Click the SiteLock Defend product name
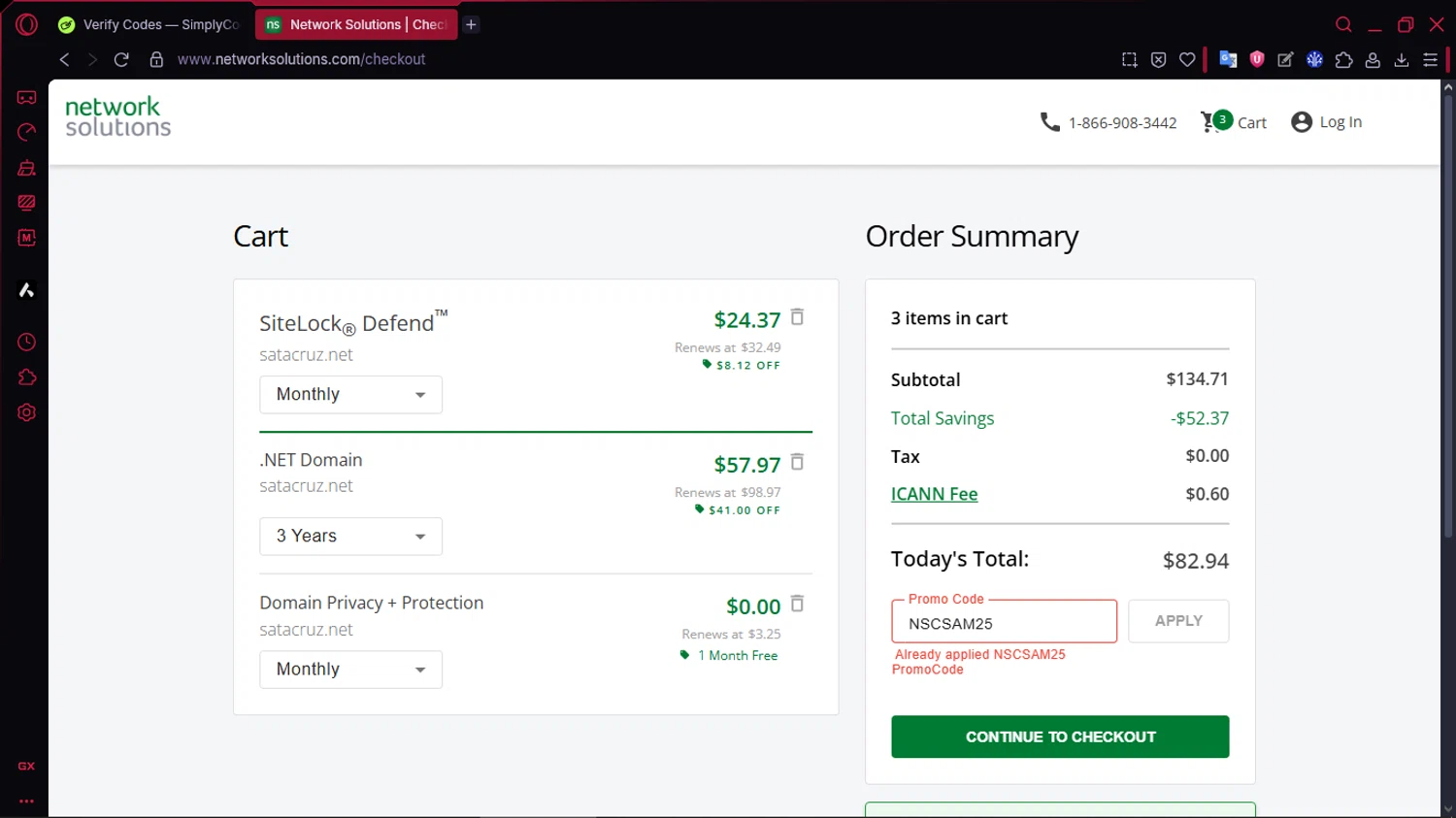This screenshot has width=1456, height=818. (353, 322)
